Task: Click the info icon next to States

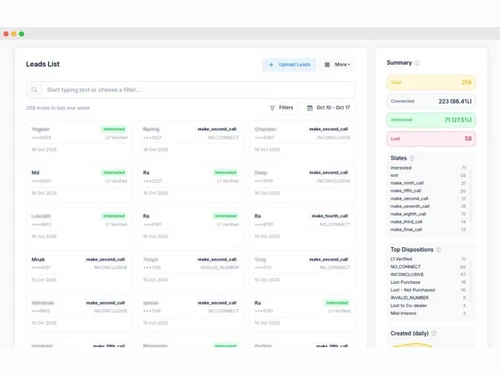Action: click(412, 158)
